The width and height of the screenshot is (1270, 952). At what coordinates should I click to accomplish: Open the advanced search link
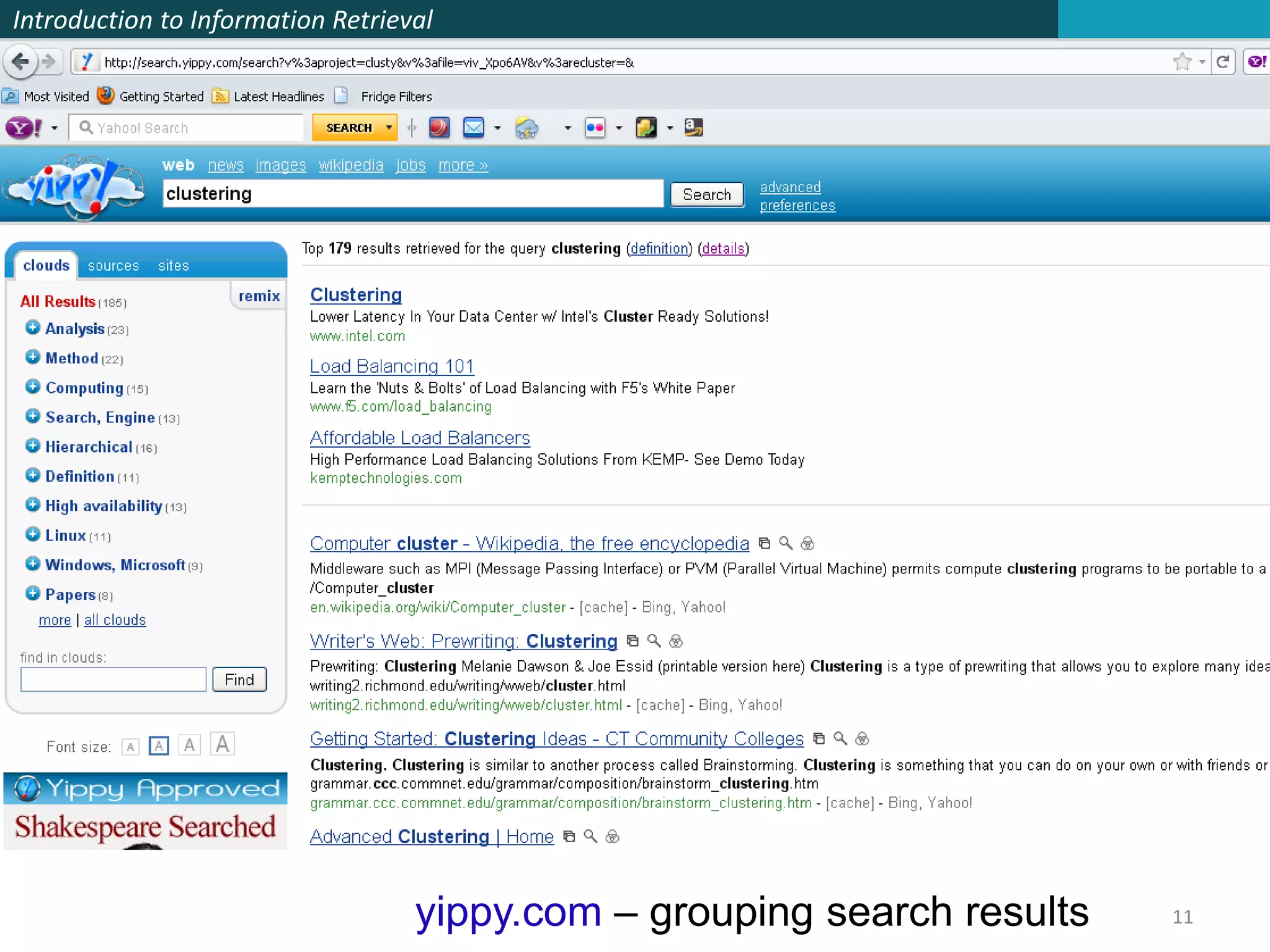tap(791, 187)
